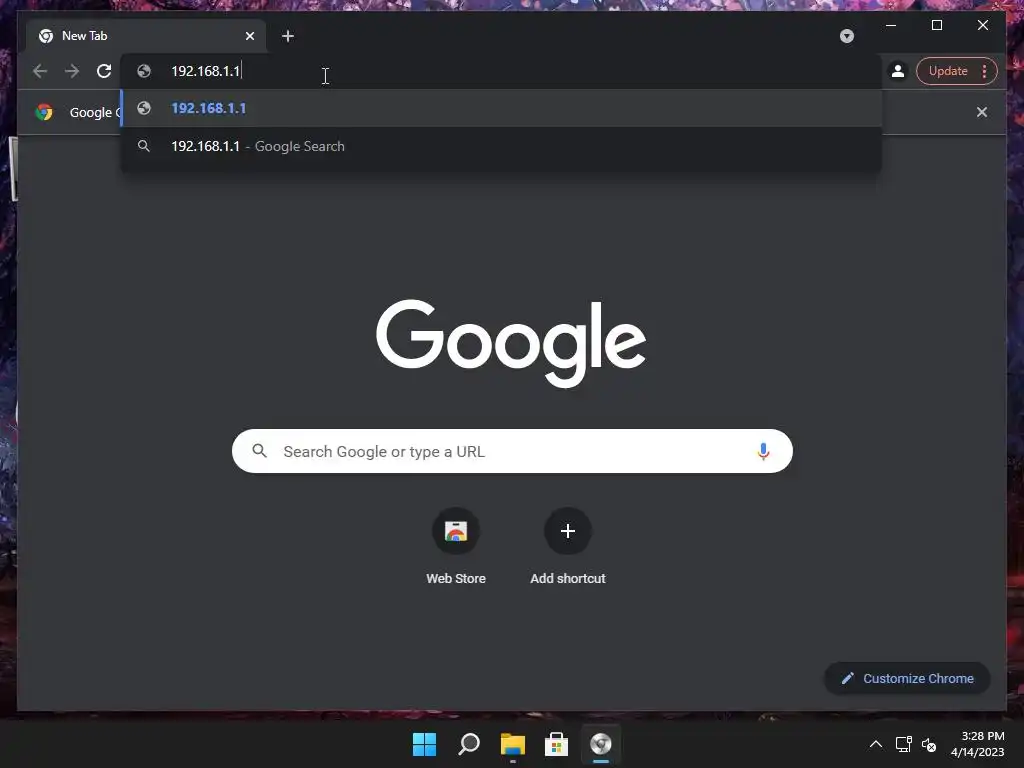Select the New Tab tab
1024x768 pixels.
coord(146,36)
